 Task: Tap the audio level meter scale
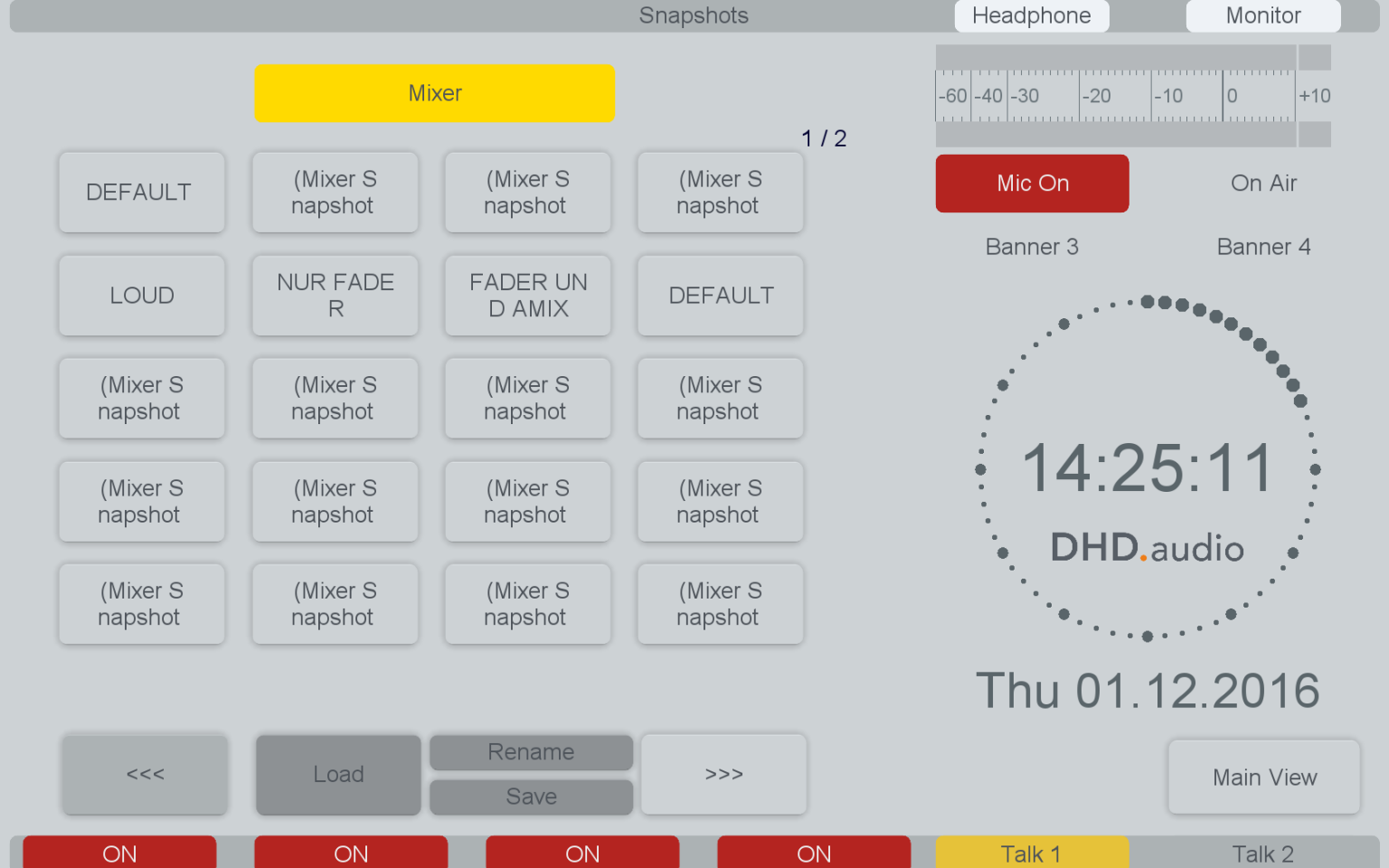click(1130, 95)
